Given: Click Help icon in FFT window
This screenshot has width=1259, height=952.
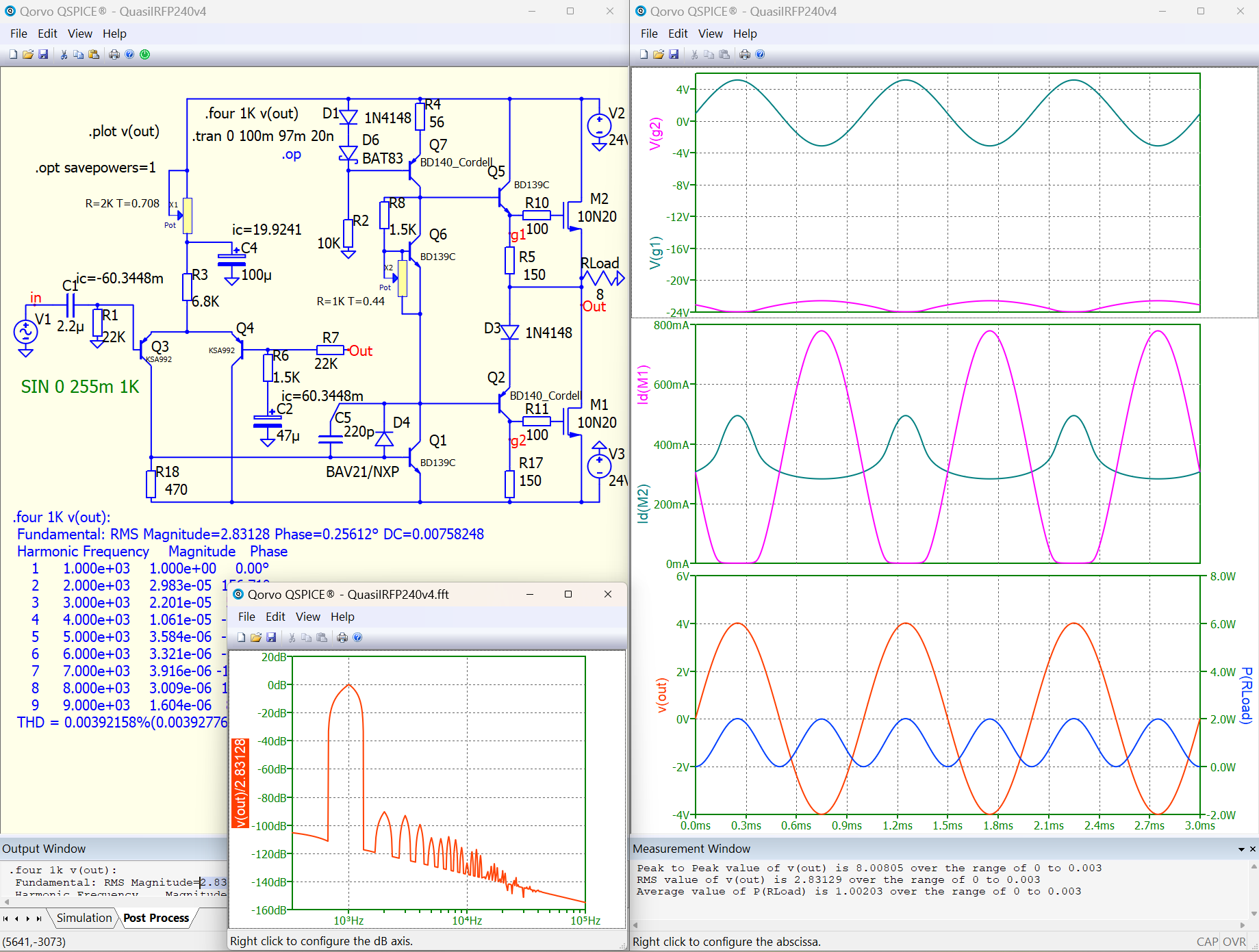Looking at the screenshot, I should (x=357, y=638).
